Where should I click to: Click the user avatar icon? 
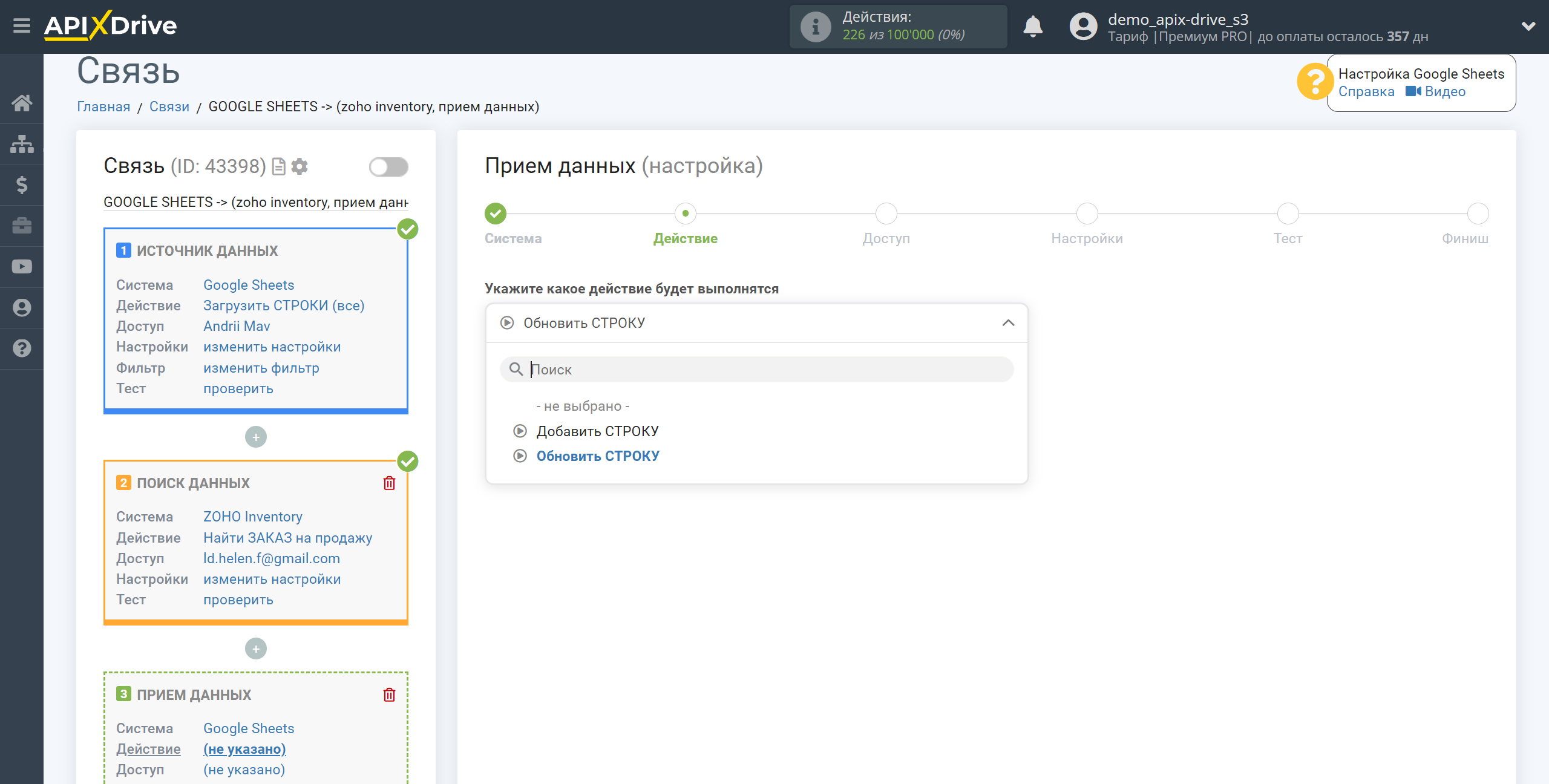point(1083,27)
